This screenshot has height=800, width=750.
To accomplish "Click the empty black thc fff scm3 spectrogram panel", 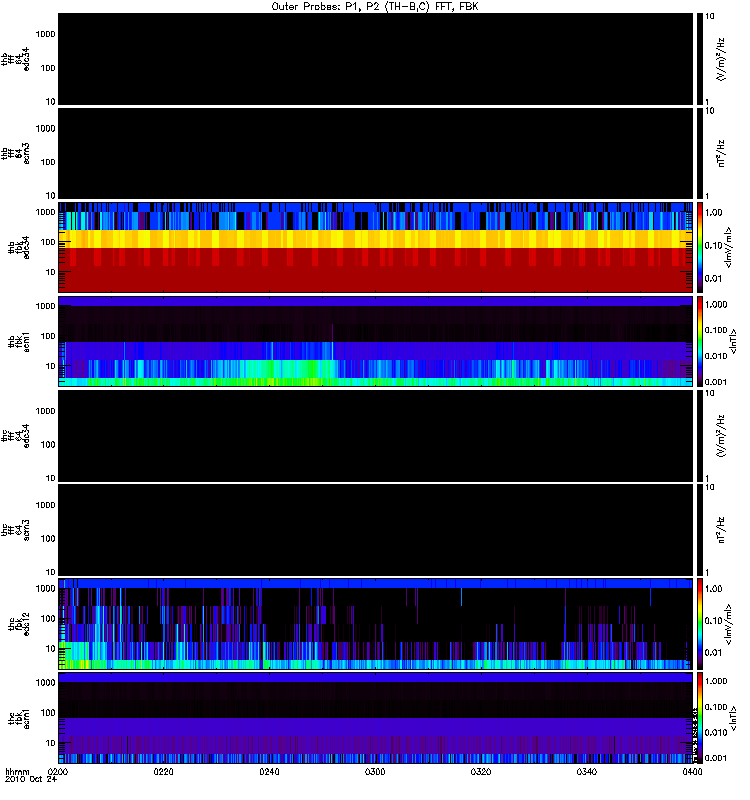I will [x=375, y=530].
